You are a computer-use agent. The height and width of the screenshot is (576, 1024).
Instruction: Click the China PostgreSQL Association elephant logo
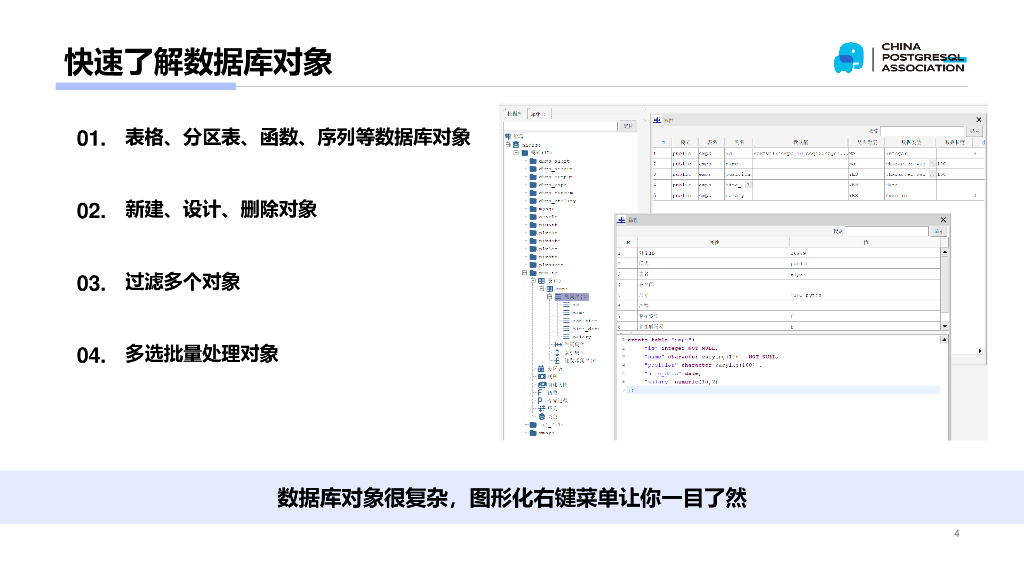point(850,57)
